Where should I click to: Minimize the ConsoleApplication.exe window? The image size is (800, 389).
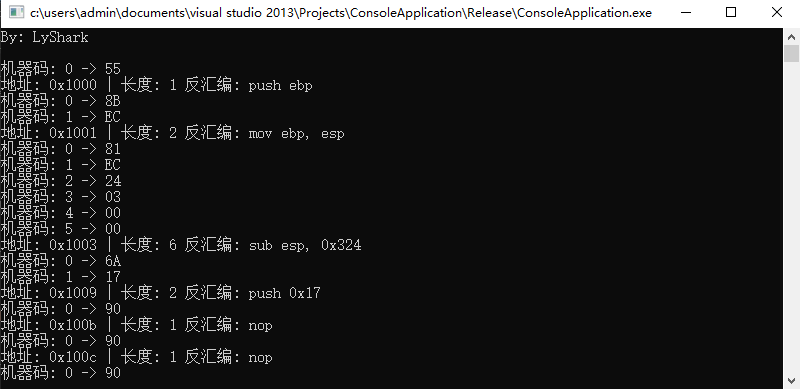(x=685, y=13)
